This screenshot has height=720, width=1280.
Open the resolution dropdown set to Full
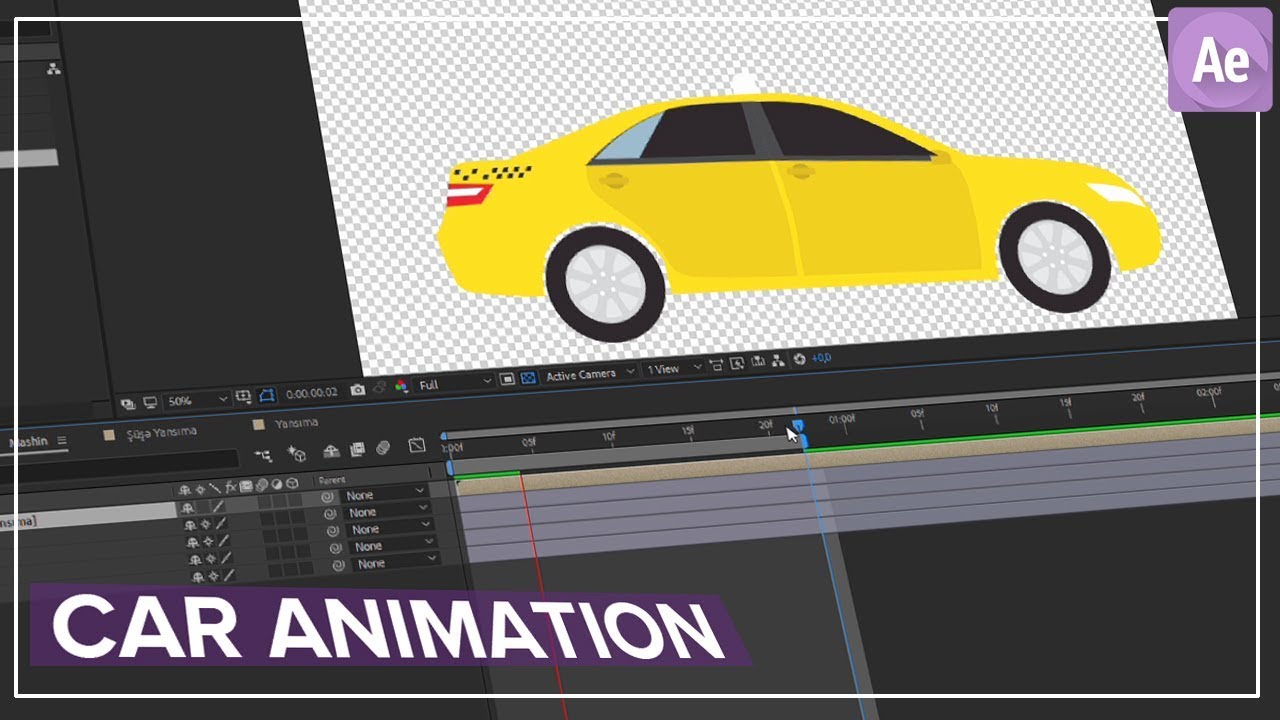click(x=455, y=383)
